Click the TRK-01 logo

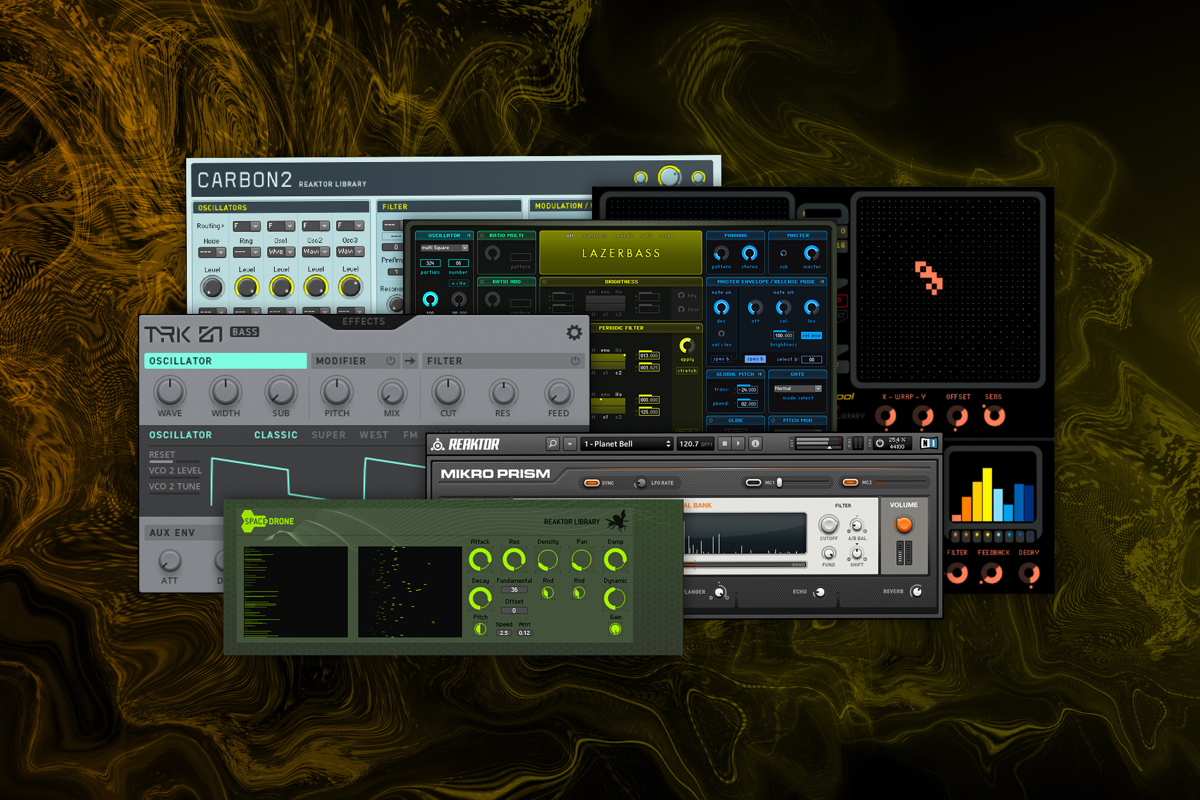tap(183, 334)
